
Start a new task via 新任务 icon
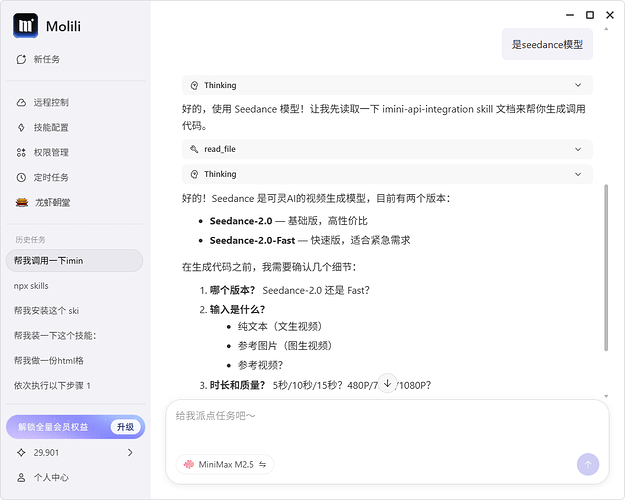point(21,59)
